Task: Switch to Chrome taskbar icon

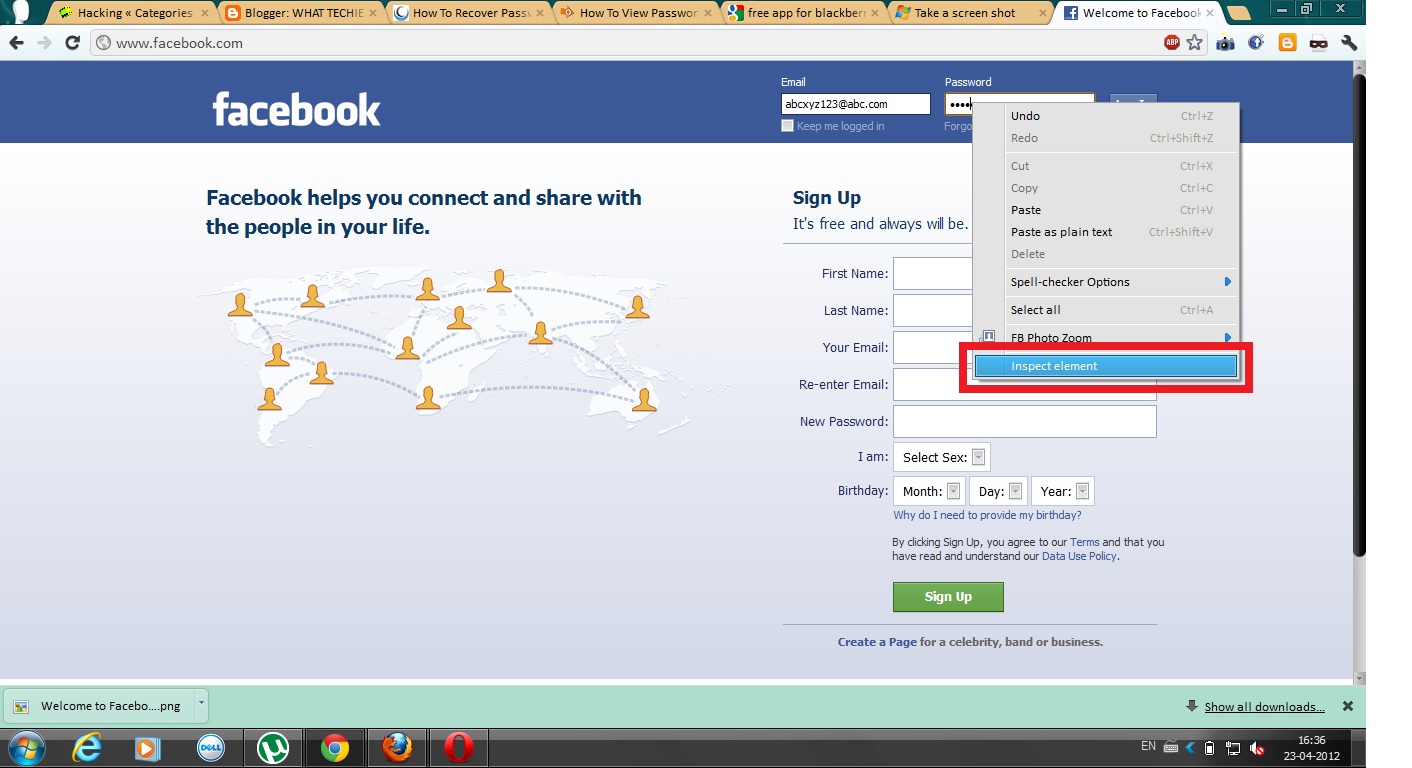Action: 334,747
